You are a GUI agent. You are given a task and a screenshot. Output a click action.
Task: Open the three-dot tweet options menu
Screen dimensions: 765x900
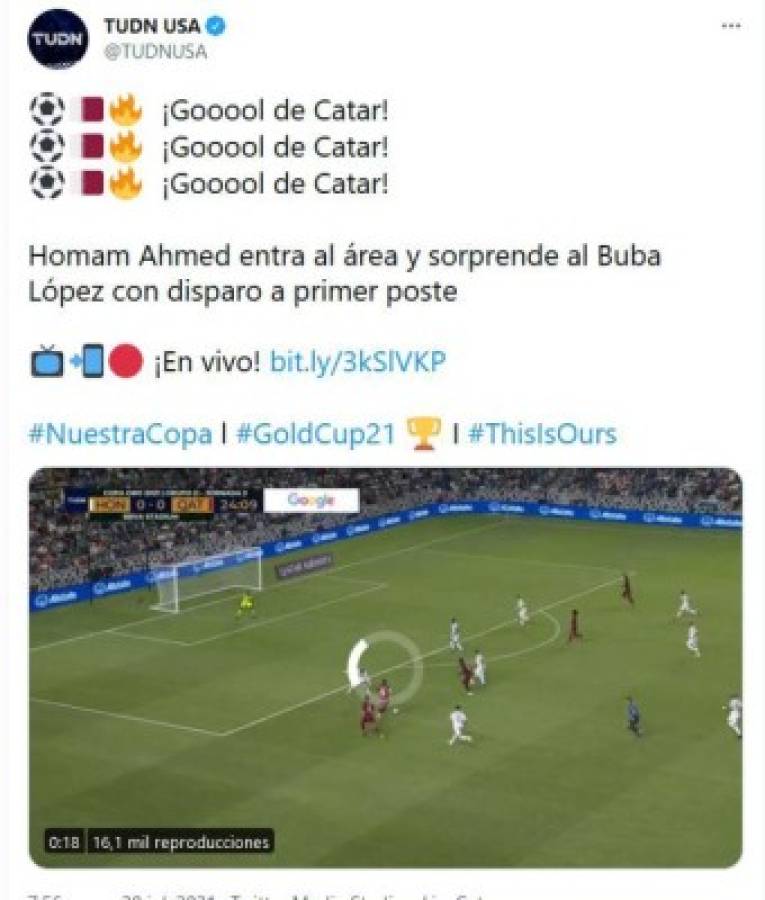(731, 26)
